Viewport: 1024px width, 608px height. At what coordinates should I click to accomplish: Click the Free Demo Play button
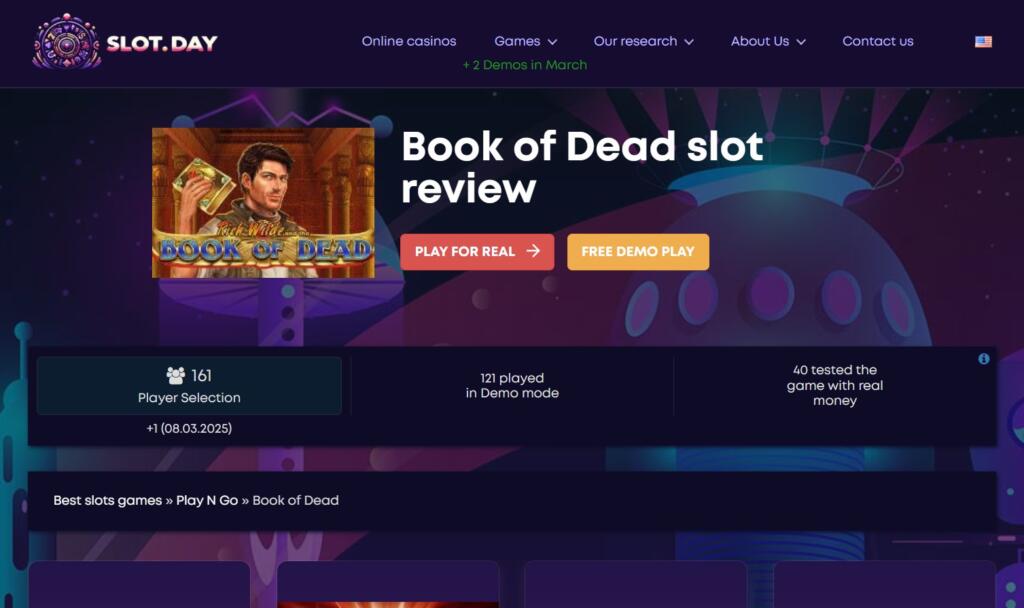point(638,251)
